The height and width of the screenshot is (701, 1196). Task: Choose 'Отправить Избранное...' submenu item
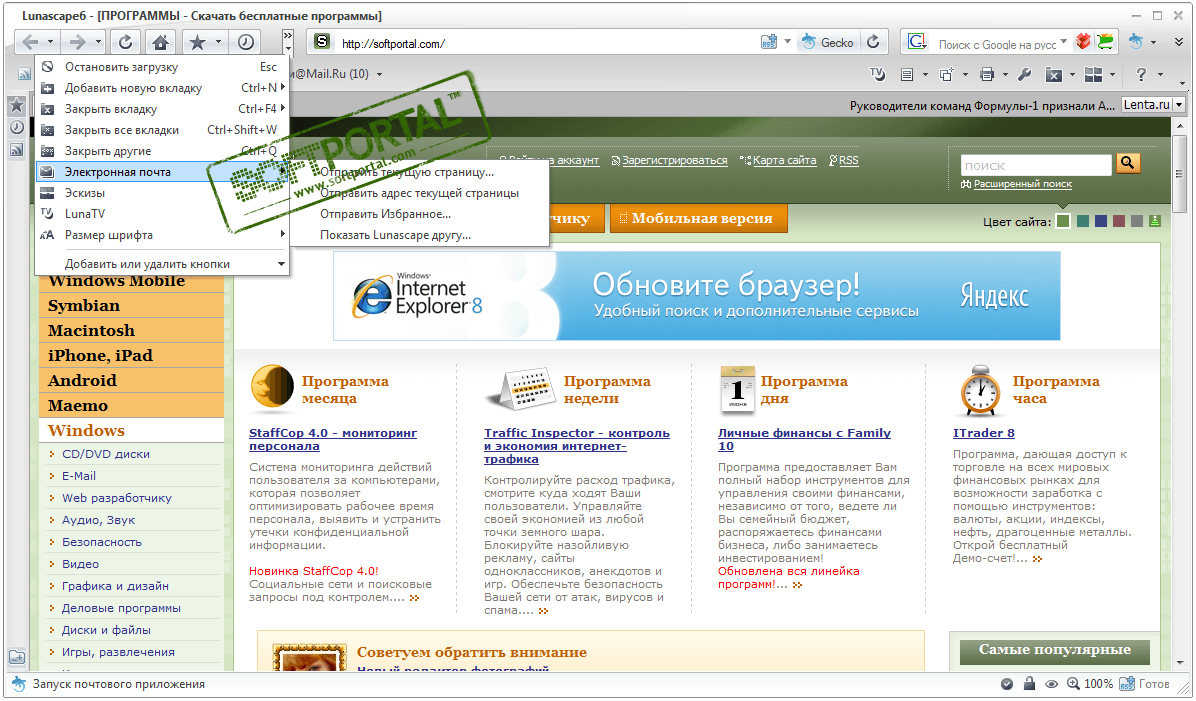click(x=420, y=214)
